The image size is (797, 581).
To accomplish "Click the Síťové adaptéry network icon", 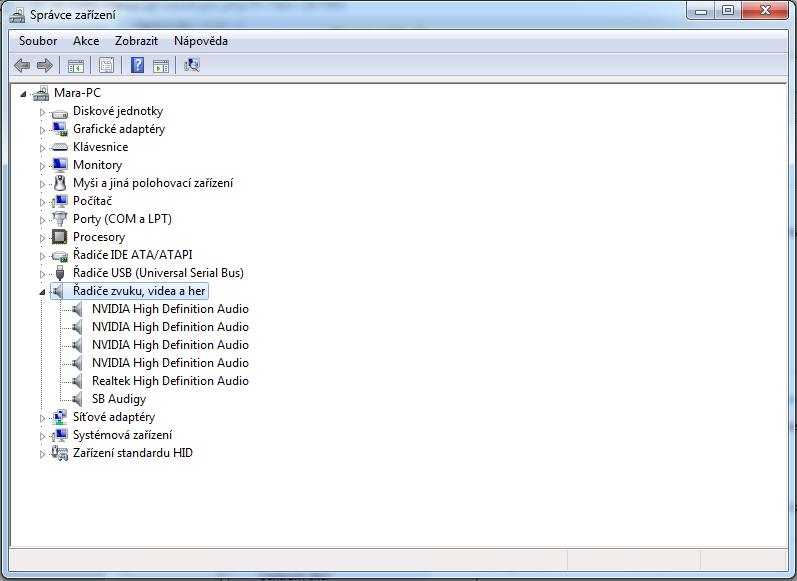I will pyautogui.click(x=59, y=417).
